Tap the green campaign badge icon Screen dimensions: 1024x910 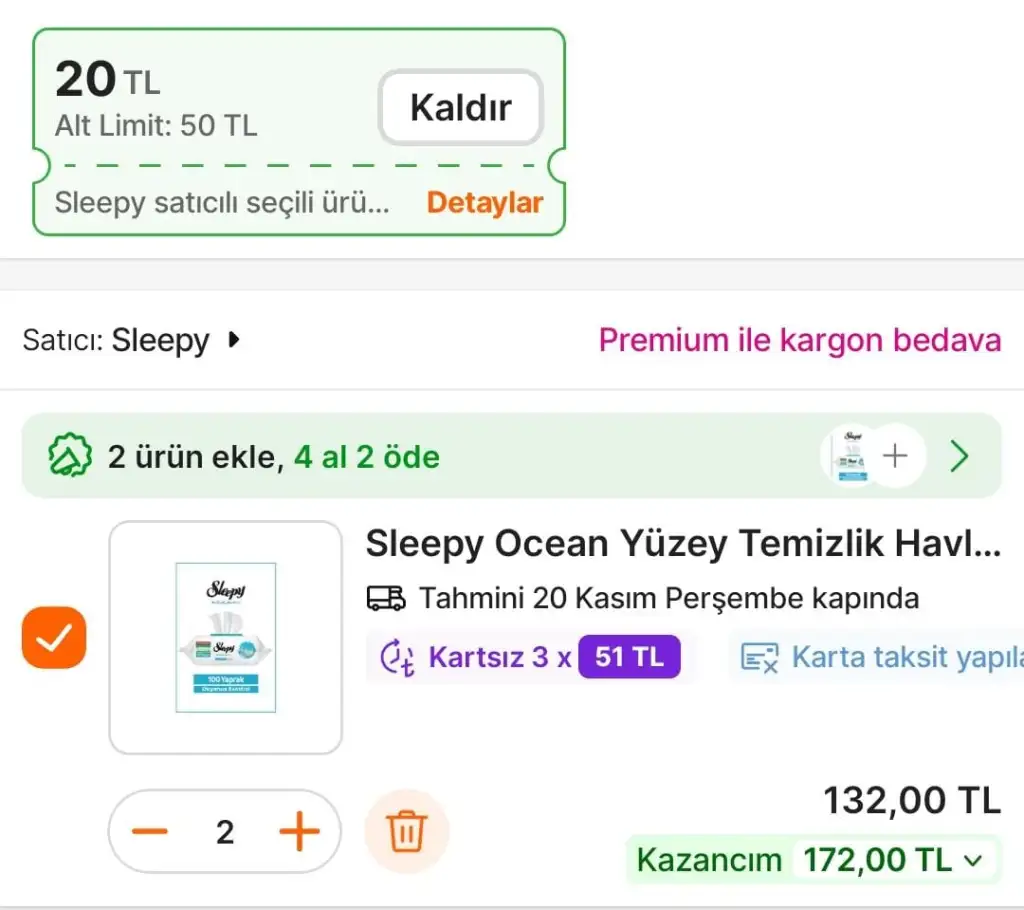(70, 457)
